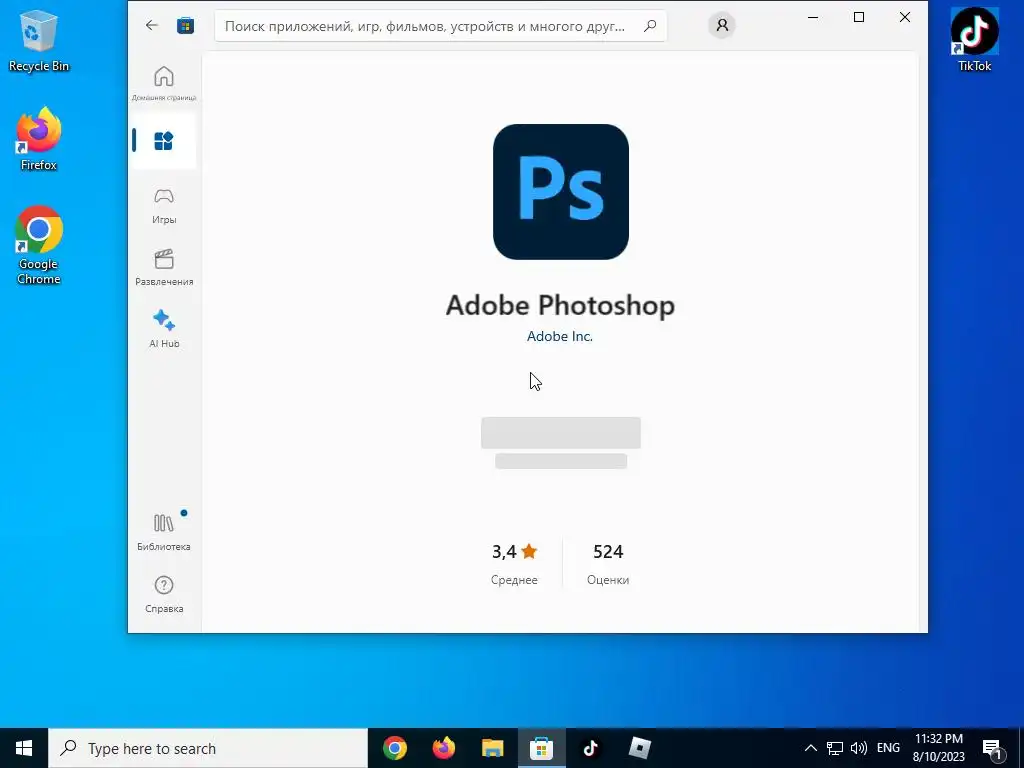1024x768 pixels.
Task: Open Home page in Store sidebar
Action: (164, 83)
